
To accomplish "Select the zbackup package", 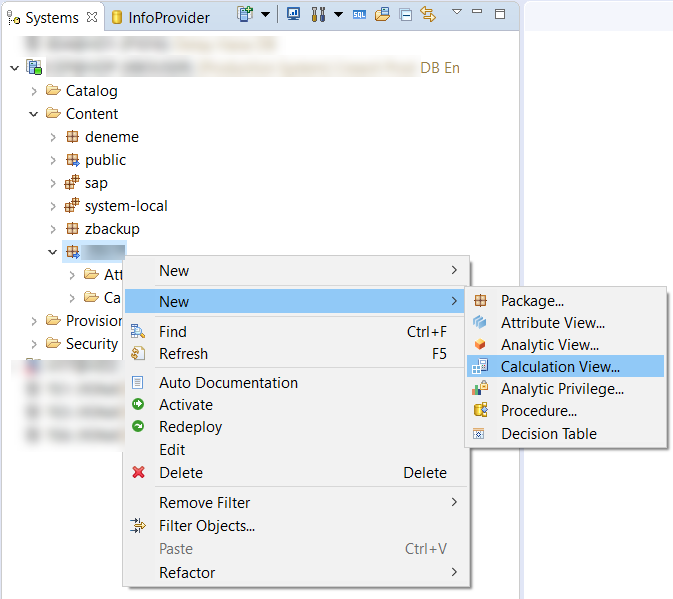I will 103,229.
